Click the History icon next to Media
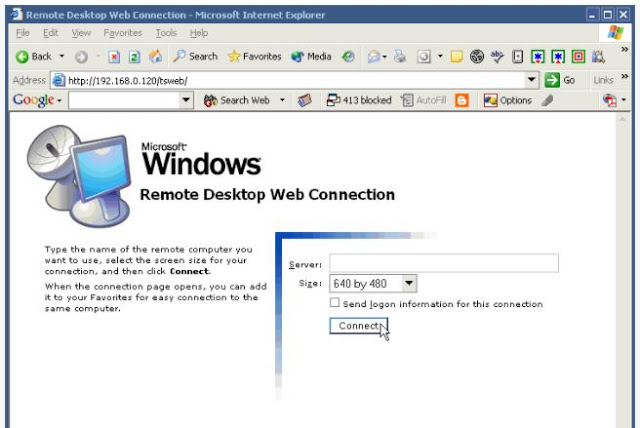Screen dimensions: 640x428 (348, 56)
